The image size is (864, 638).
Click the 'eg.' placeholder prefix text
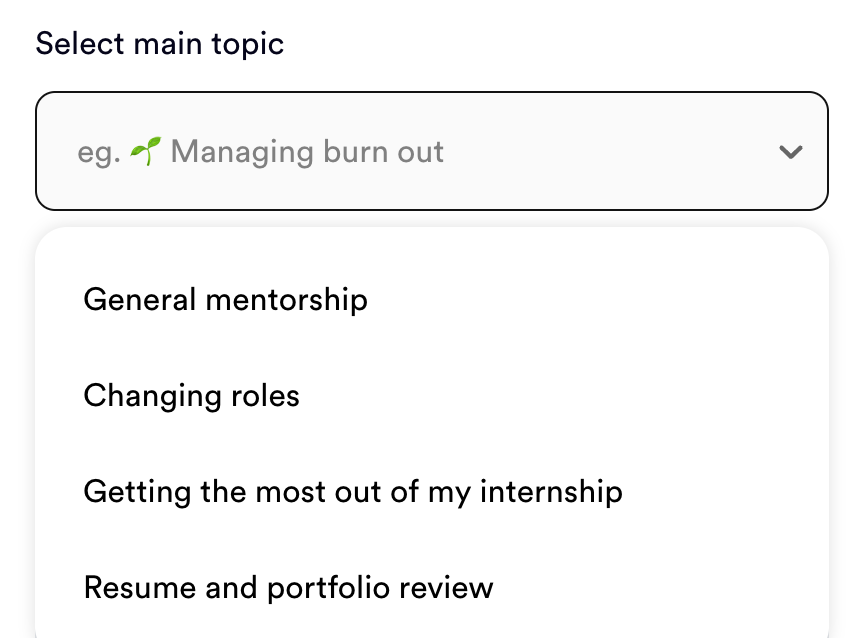(x=99, y=153)
